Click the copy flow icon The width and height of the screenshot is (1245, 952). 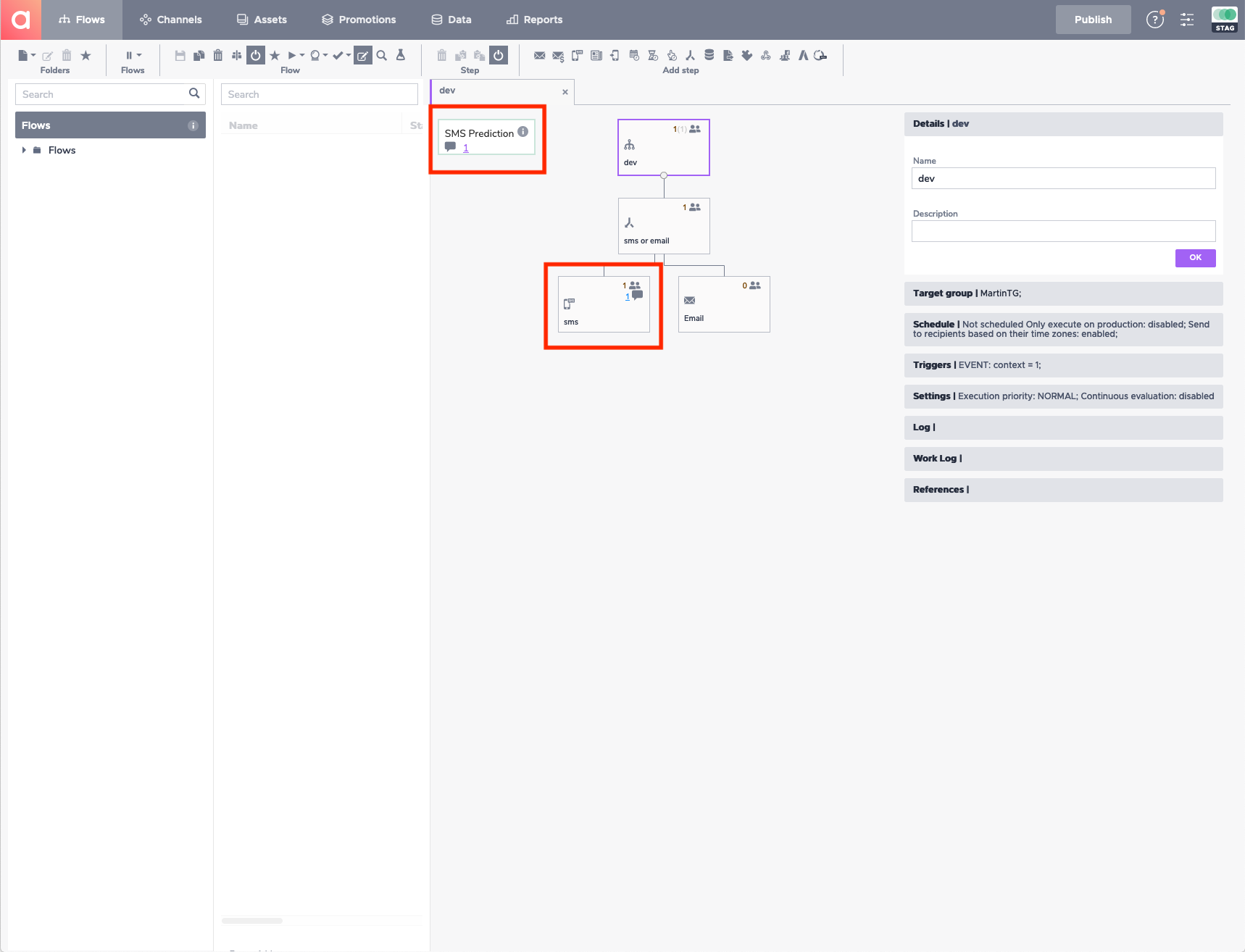click(x=199, y=55)
